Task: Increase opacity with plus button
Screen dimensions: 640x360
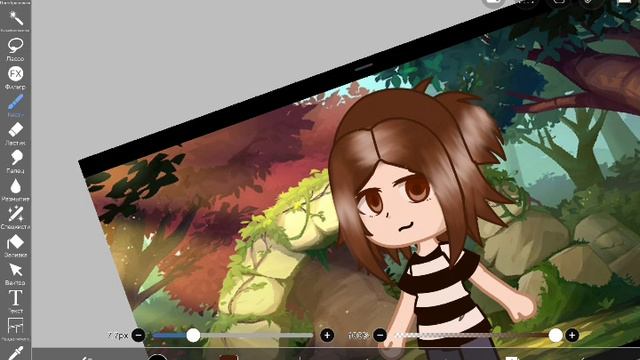Action: [x=572, y=336]
